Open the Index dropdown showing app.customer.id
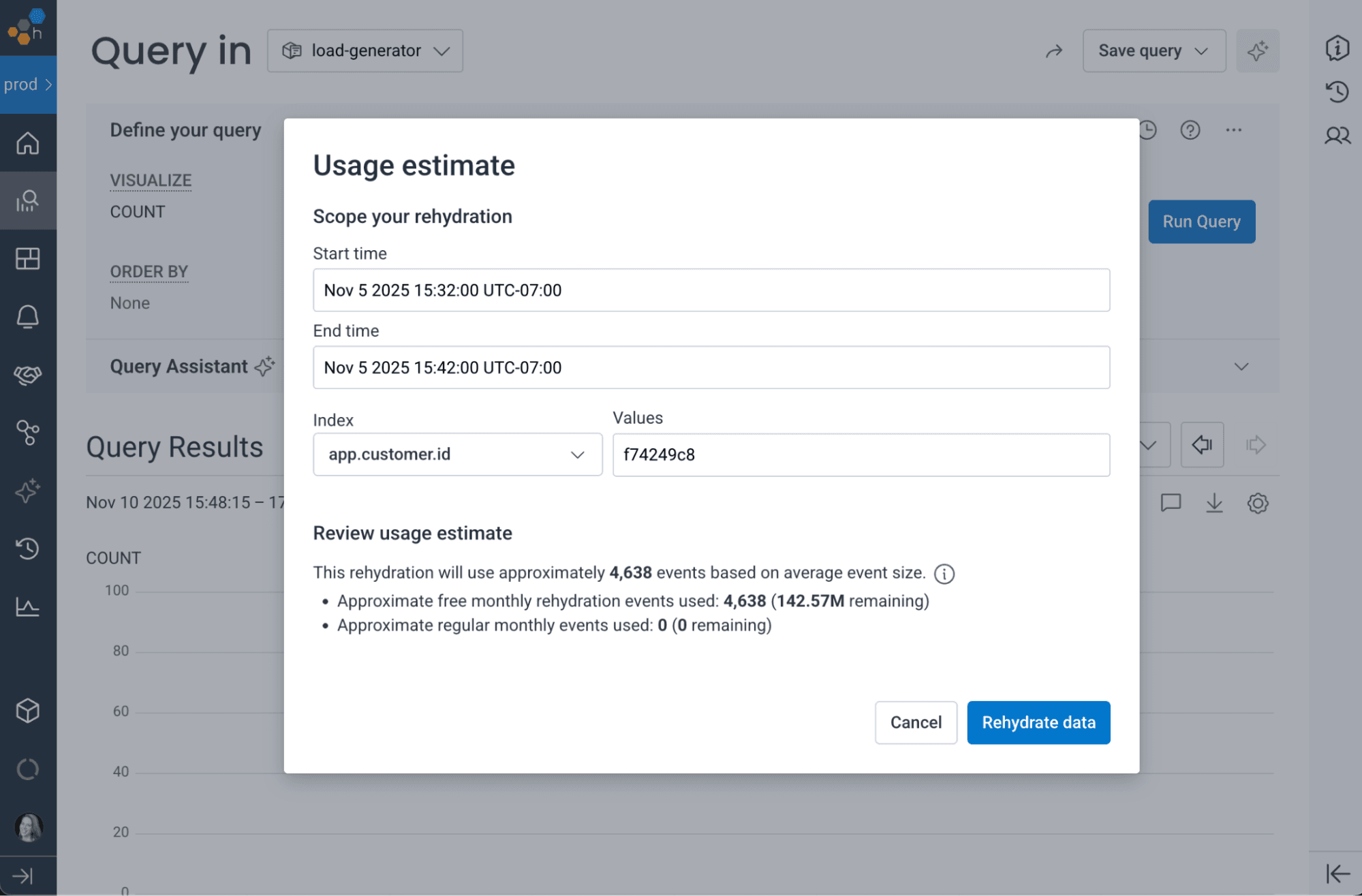Viewport: 1362px width, 896px height. [x=457, y=454]
